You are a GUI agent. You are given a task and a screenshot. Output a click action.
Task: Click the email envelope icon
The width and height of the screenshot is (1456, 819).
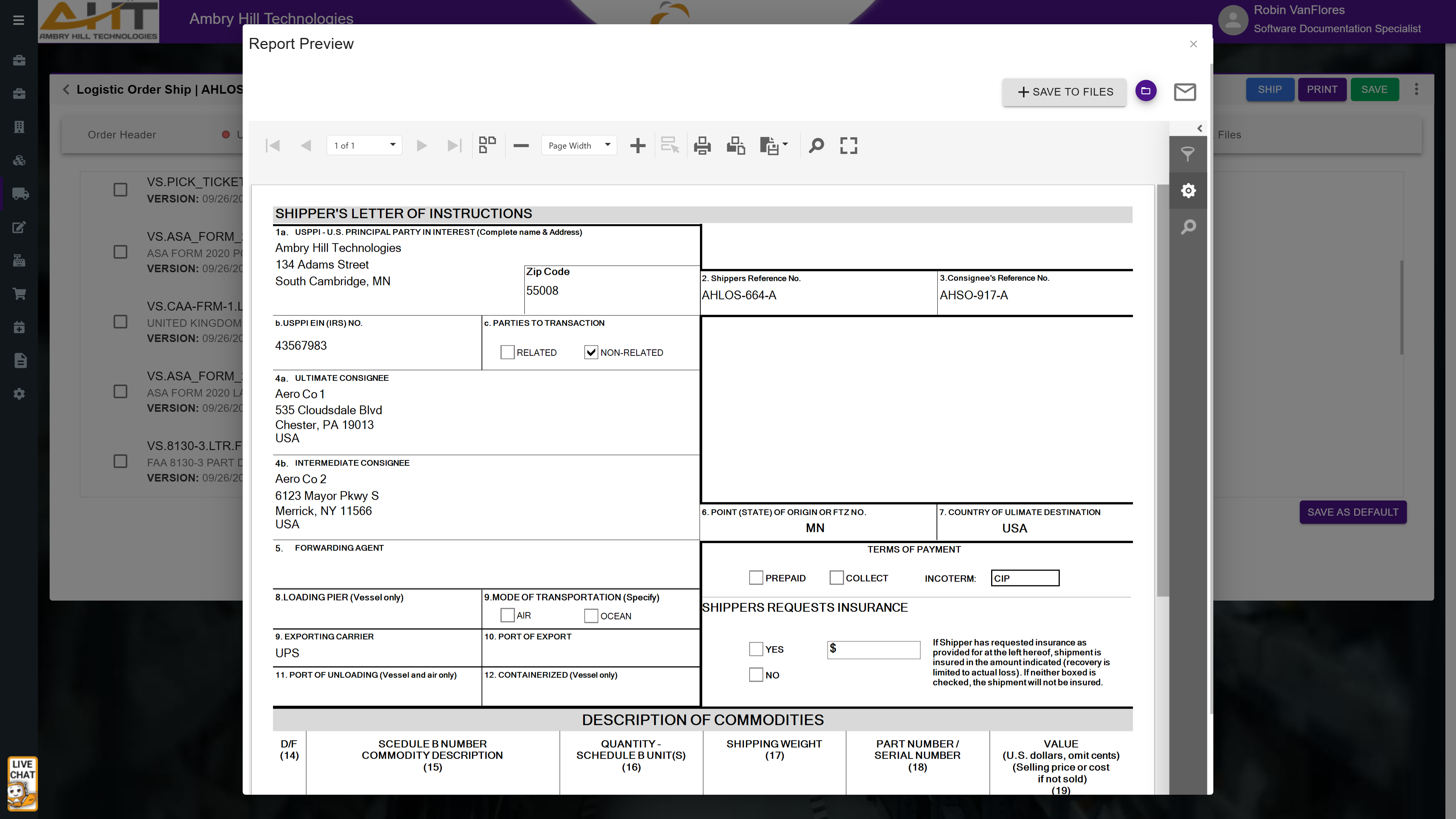(x=1185, y=91)
